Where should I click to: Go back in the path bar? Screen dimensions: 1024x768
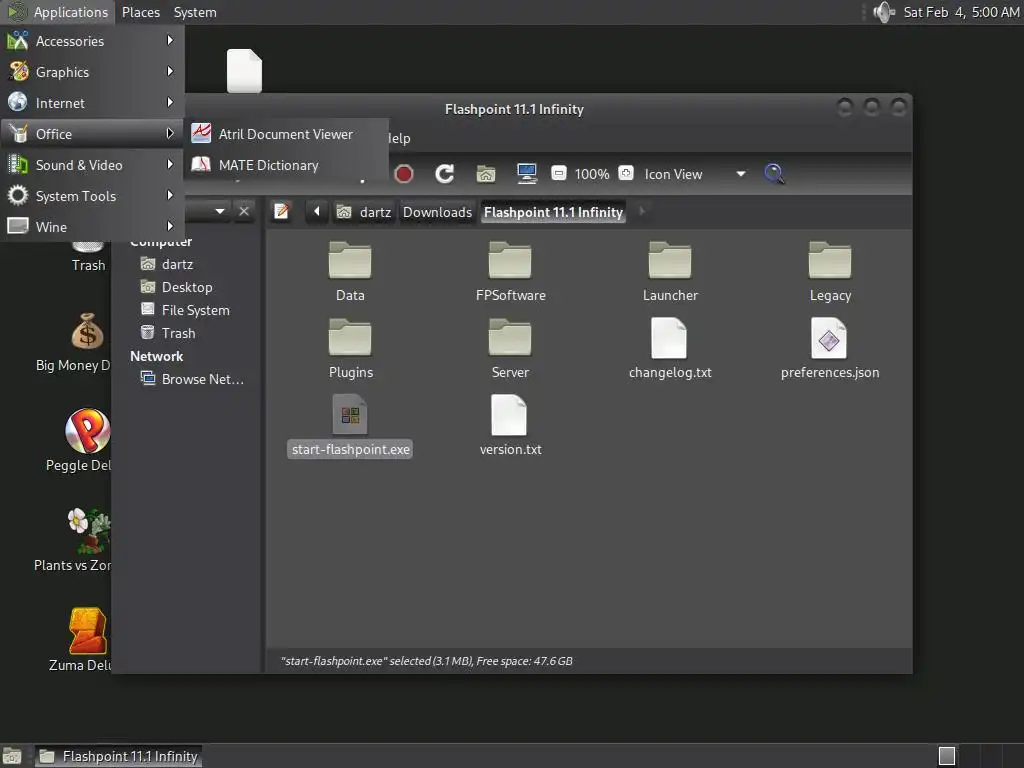[317, 211]
